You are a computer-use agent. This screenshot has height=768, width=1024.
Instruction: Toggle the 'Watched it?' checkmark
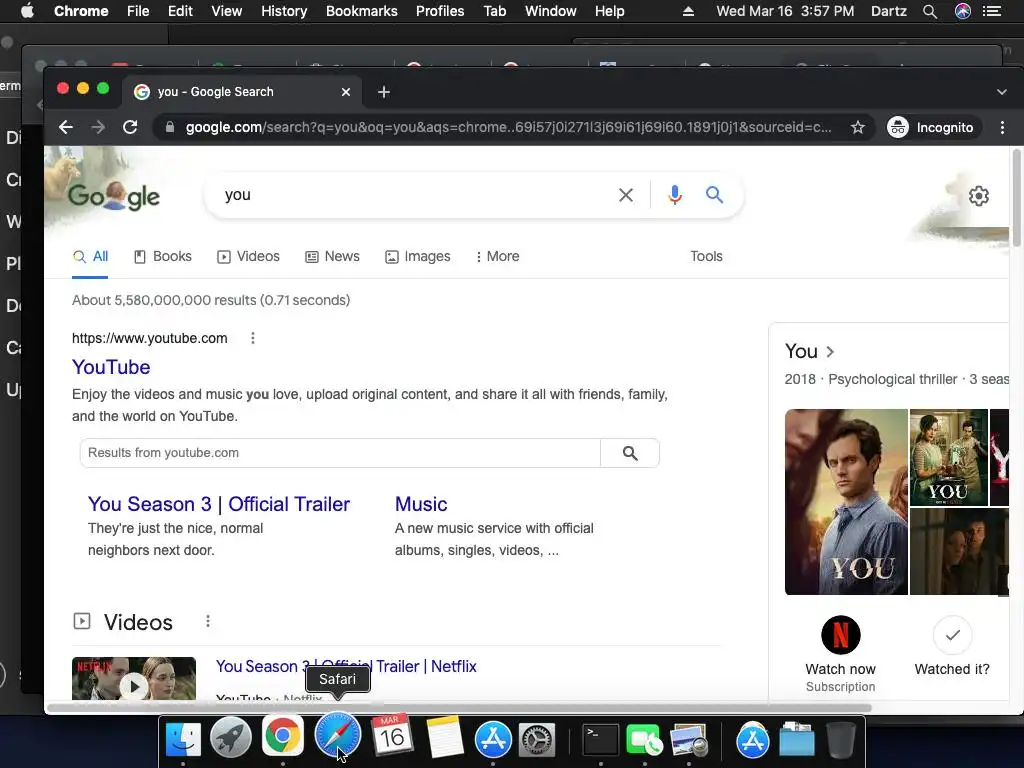(x=952, y=635)
